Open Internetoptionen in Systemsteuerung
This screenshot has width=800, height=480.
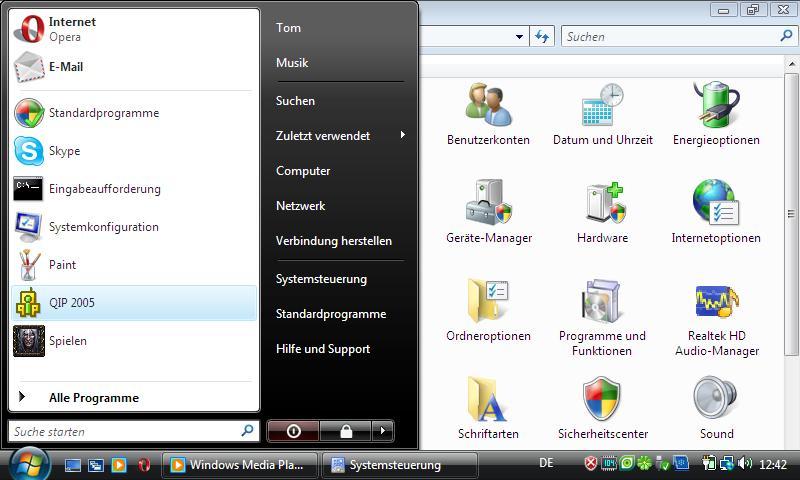click(x=716, y=212)
